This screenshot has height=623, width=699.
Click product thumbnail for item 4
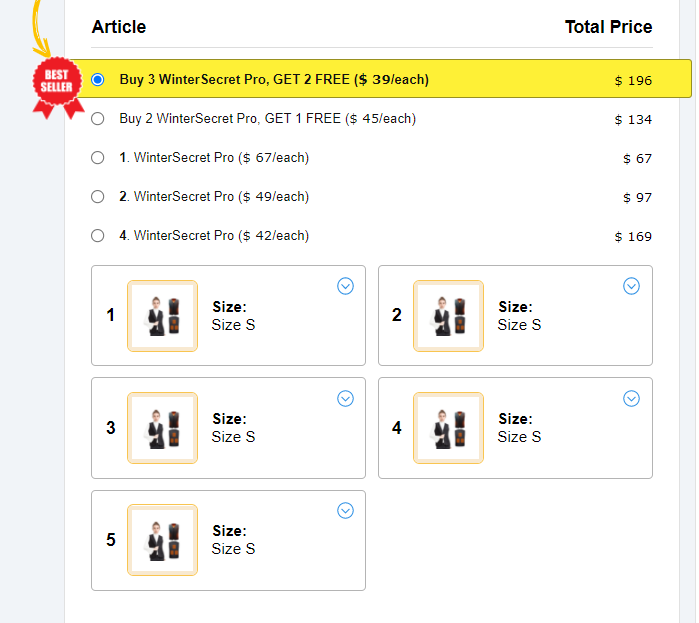click(448, 428)
